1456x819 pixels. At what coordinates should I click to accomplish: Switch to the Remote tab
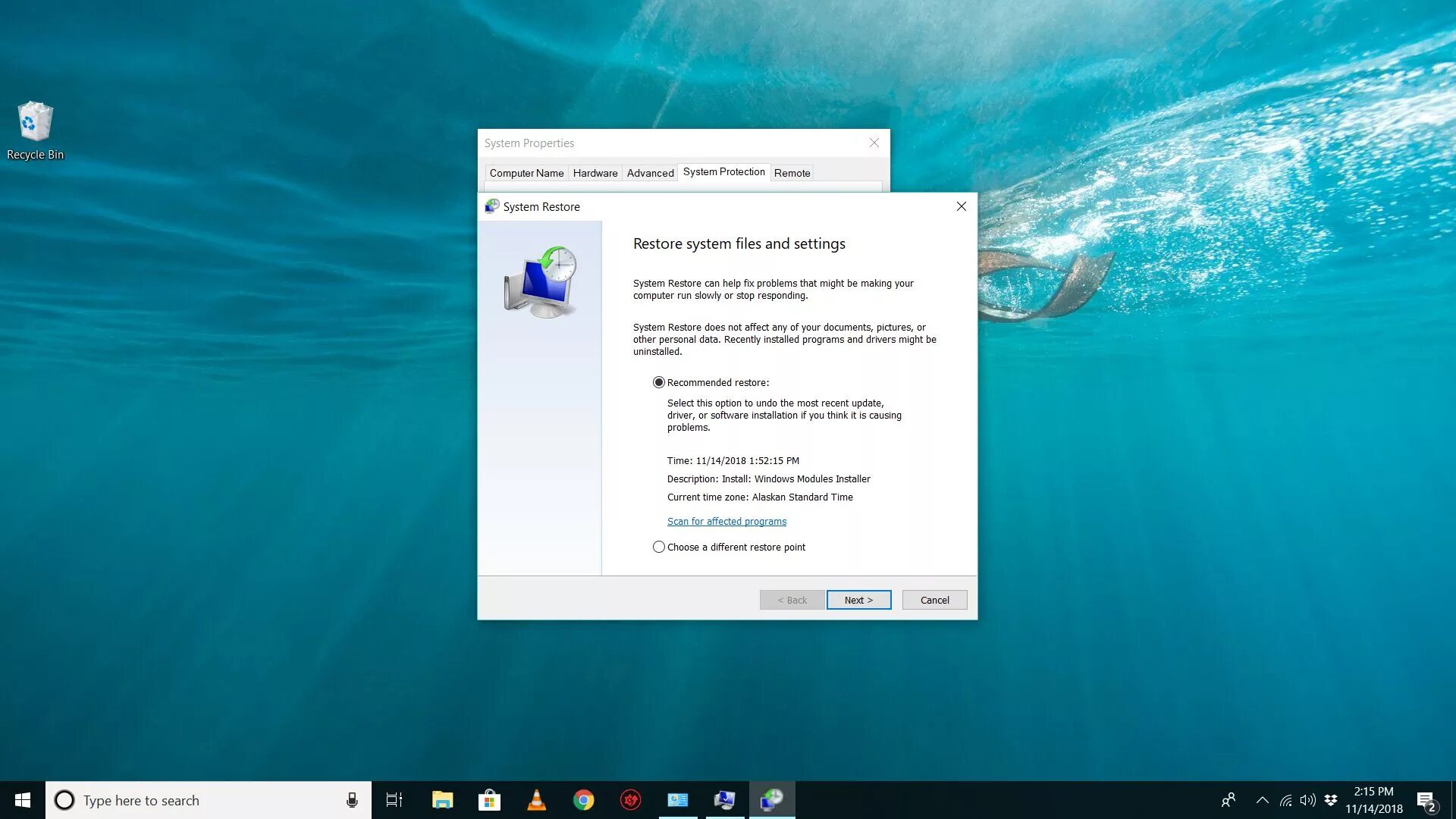792,173
